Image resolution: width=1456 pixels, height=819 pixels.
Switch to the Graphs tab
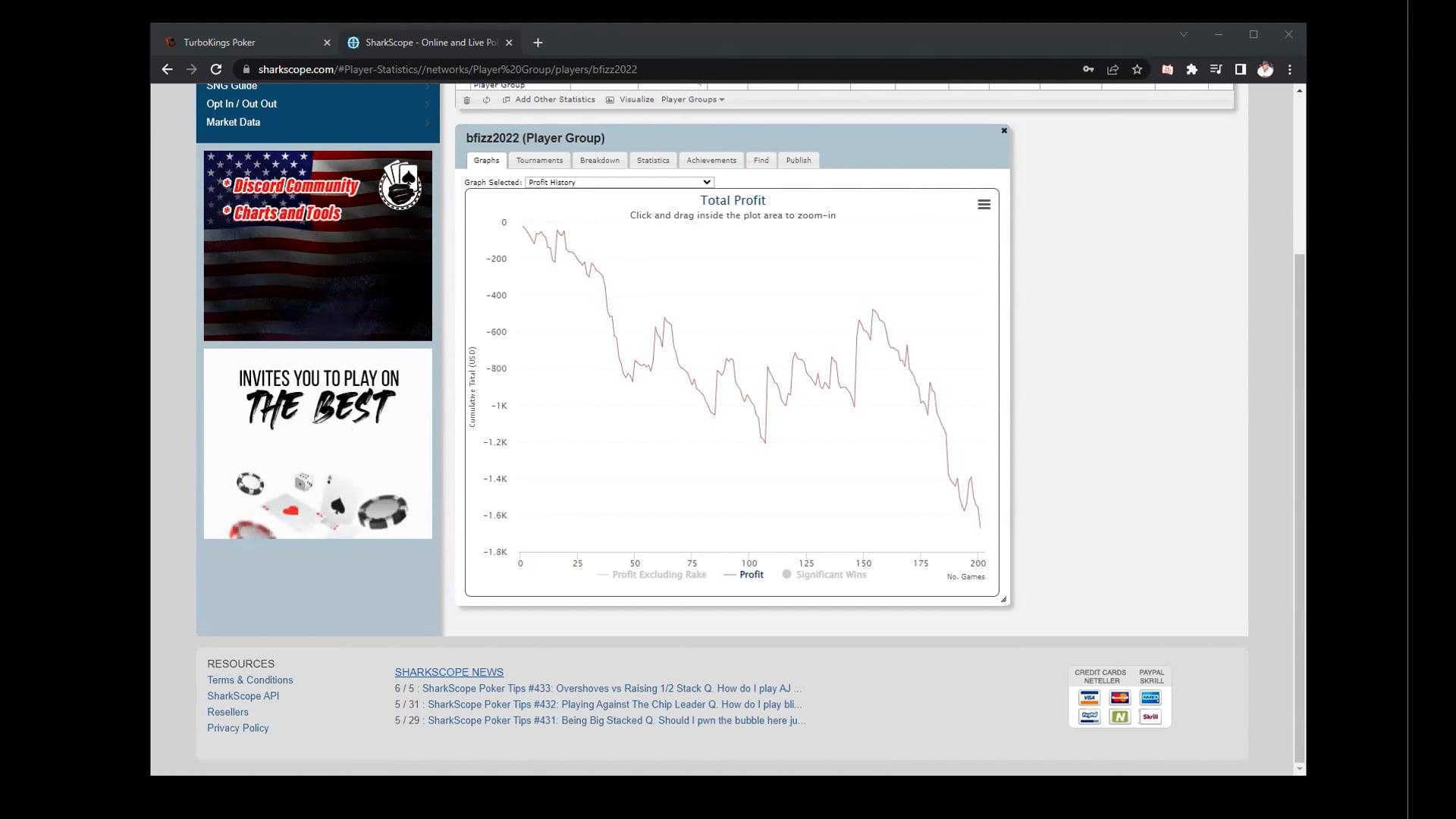486,160
